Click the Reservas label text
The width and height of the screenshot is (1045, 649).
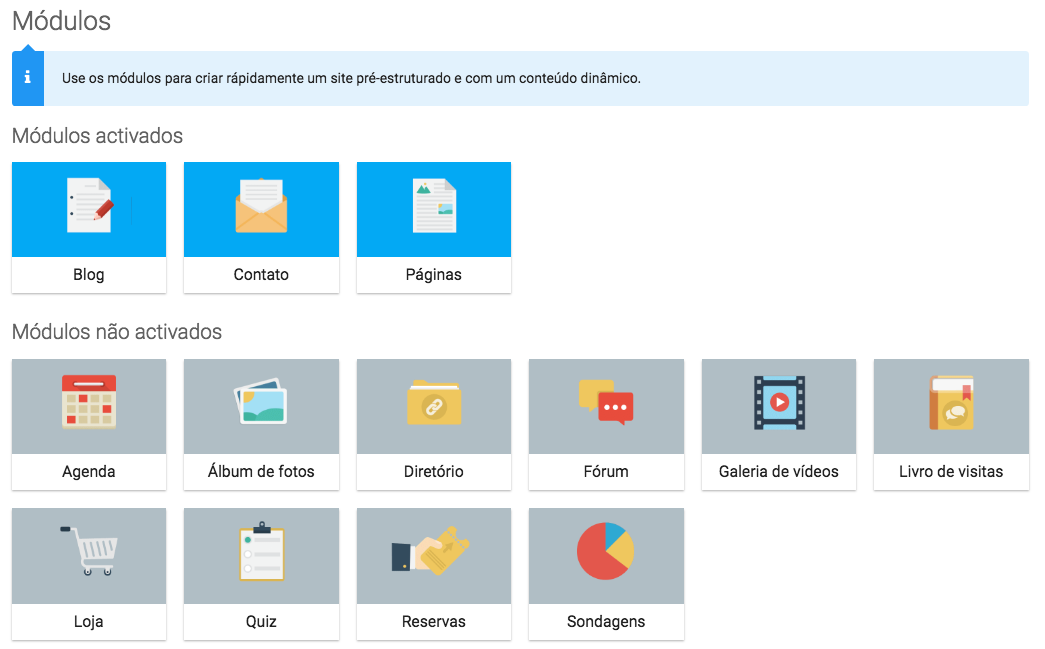click(434, 622)
